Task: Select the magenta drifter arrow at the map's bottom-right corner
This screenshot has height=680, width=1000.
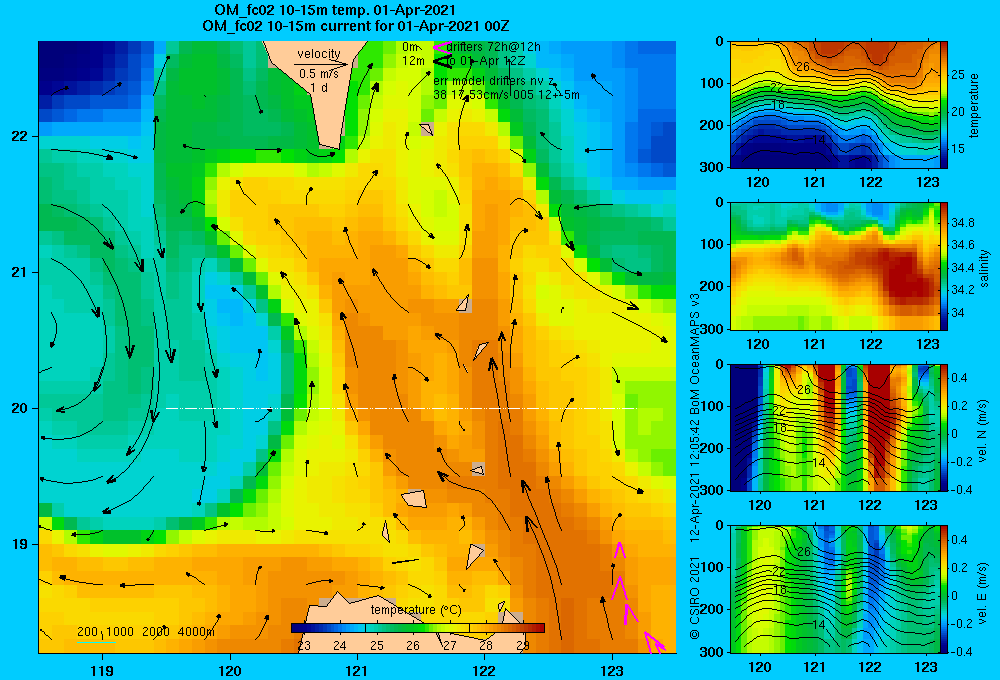Action: tap(654, 642)
